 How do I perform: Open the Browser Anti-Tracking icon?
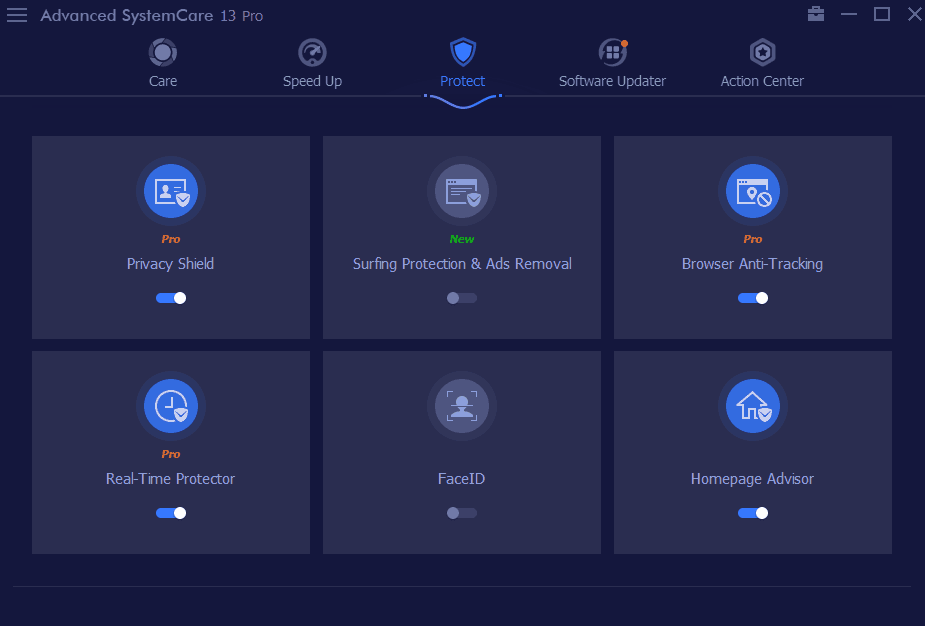pyautogui.click(x=753, y=191)
